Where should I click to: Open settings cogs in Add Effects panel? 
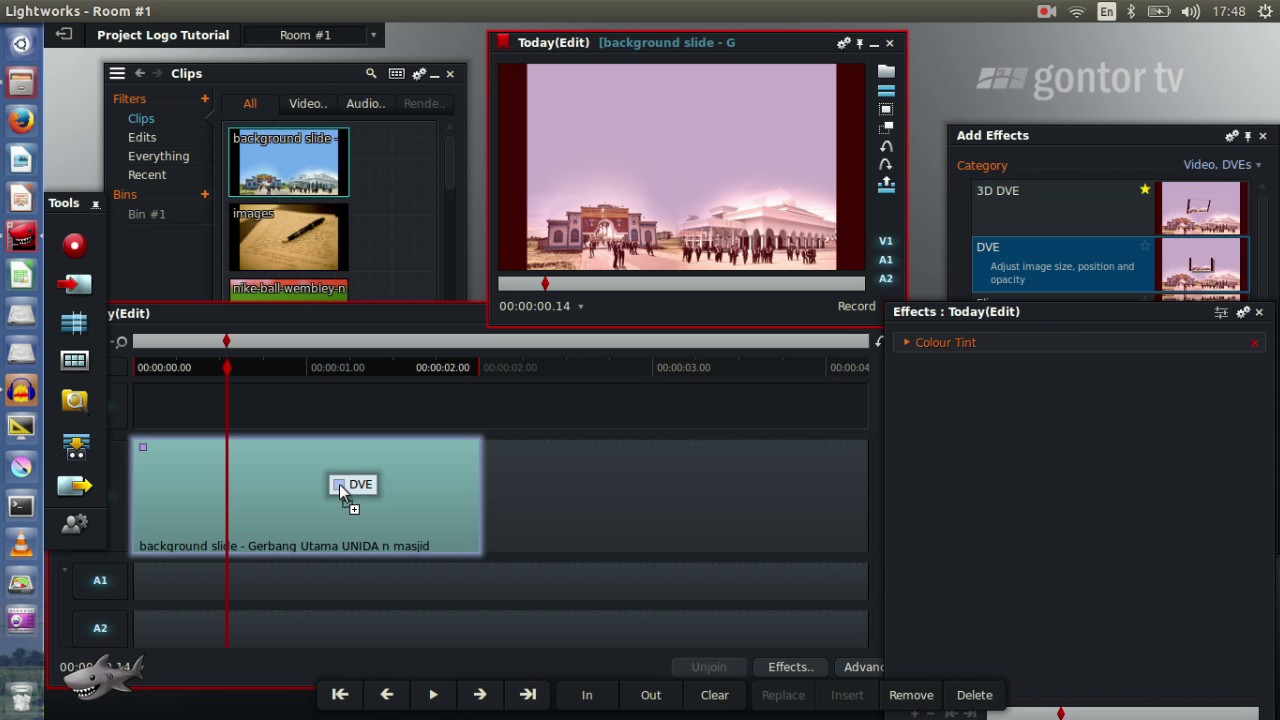pyautogui.click(x=1232, y=136)
